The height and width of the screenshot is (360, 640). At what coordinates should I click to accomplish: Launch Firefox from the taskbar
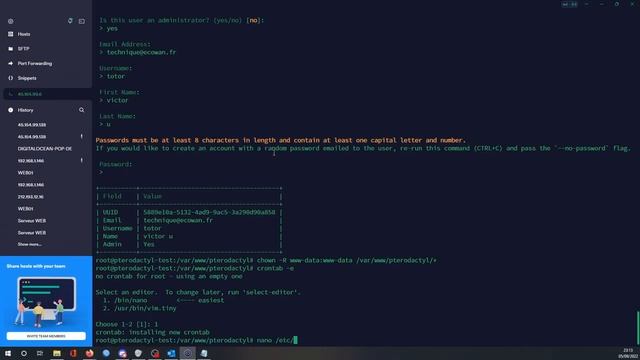coord(89,353)
